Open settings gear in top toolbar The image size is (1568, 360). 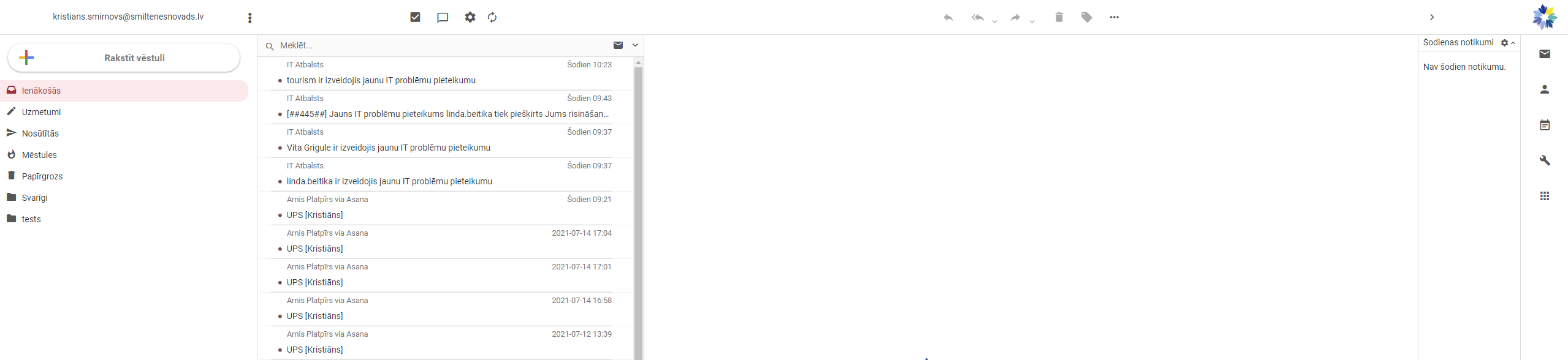click(470, 18)
